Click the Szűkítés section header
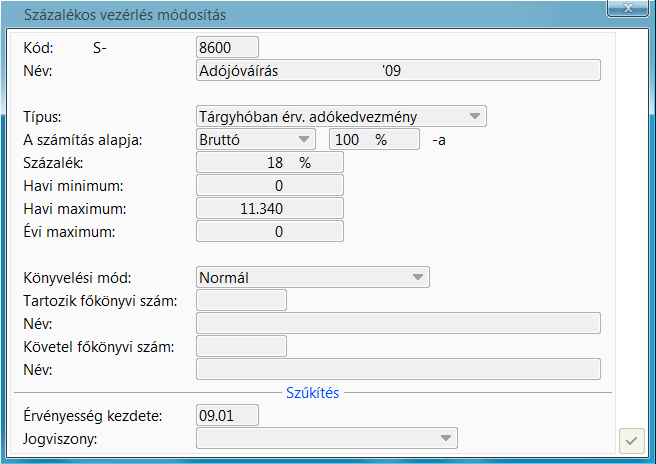 314,392
